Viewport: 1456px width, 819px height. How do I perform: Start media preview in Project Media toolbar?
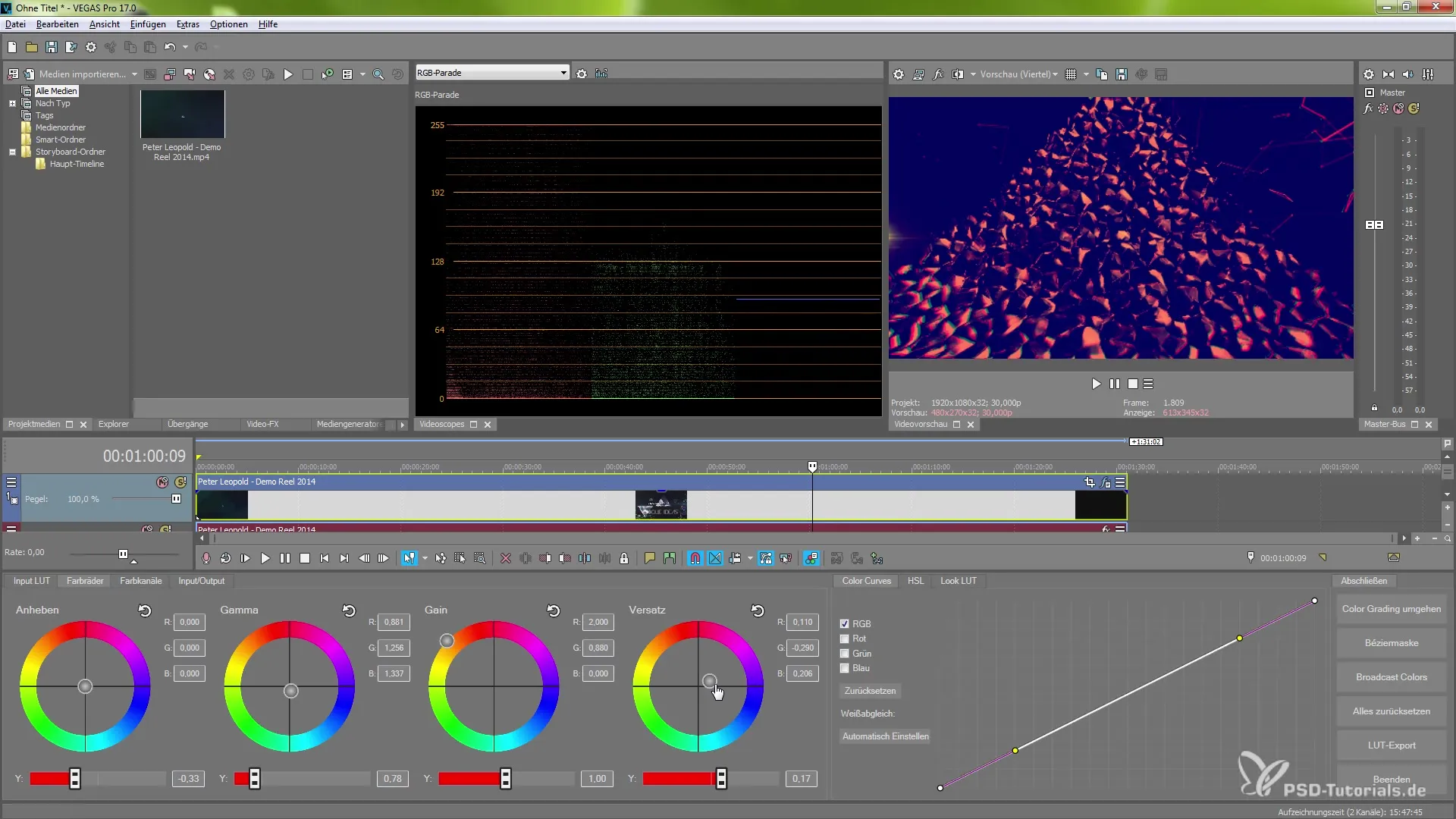[x=288, y=74]
